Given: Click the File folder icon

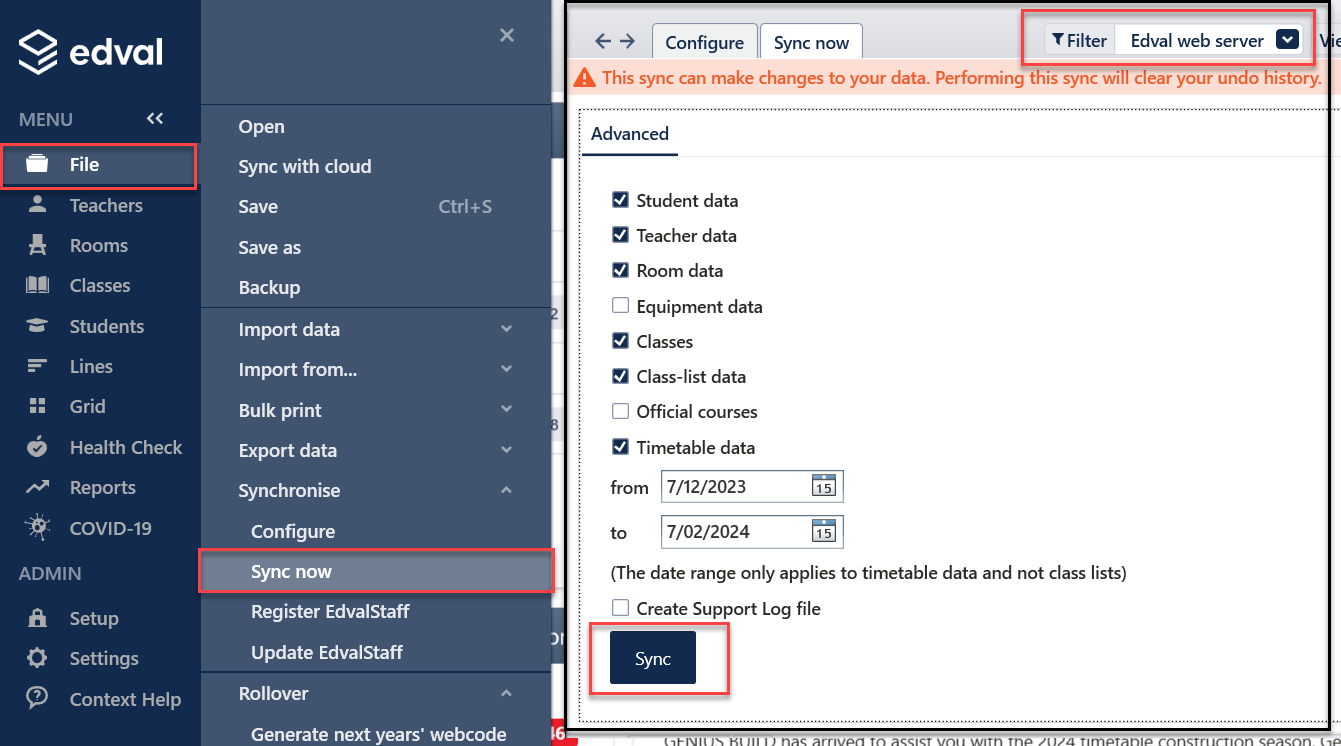Looking at the screenshot, I should tap(37, 164).
